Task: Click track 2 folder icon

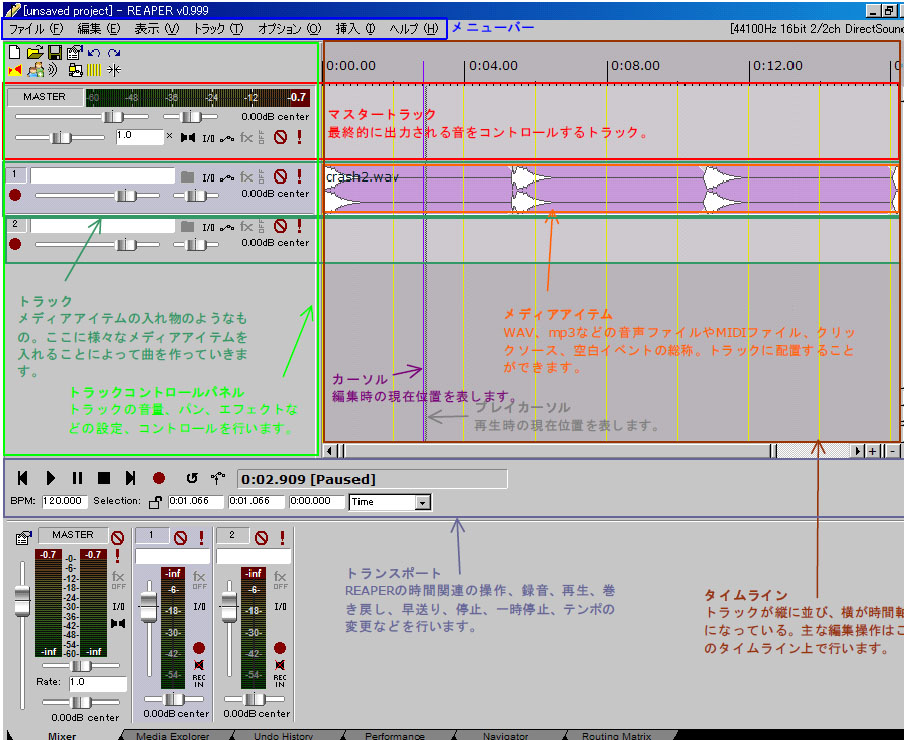Action: pyautogui.click(x=187, y=226)
